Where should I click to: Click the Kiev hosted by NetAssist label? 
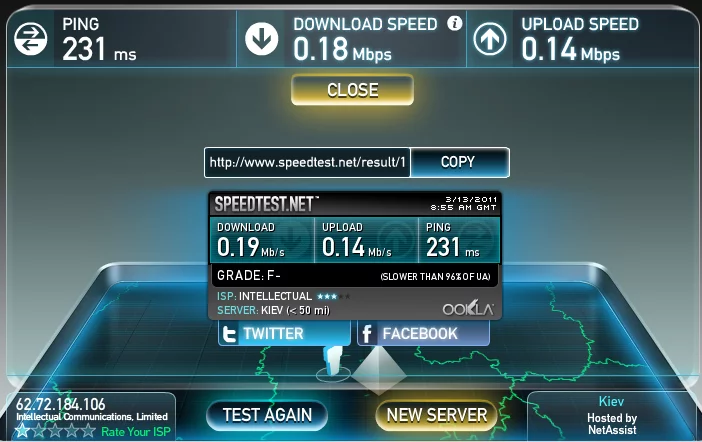point(612,416)
